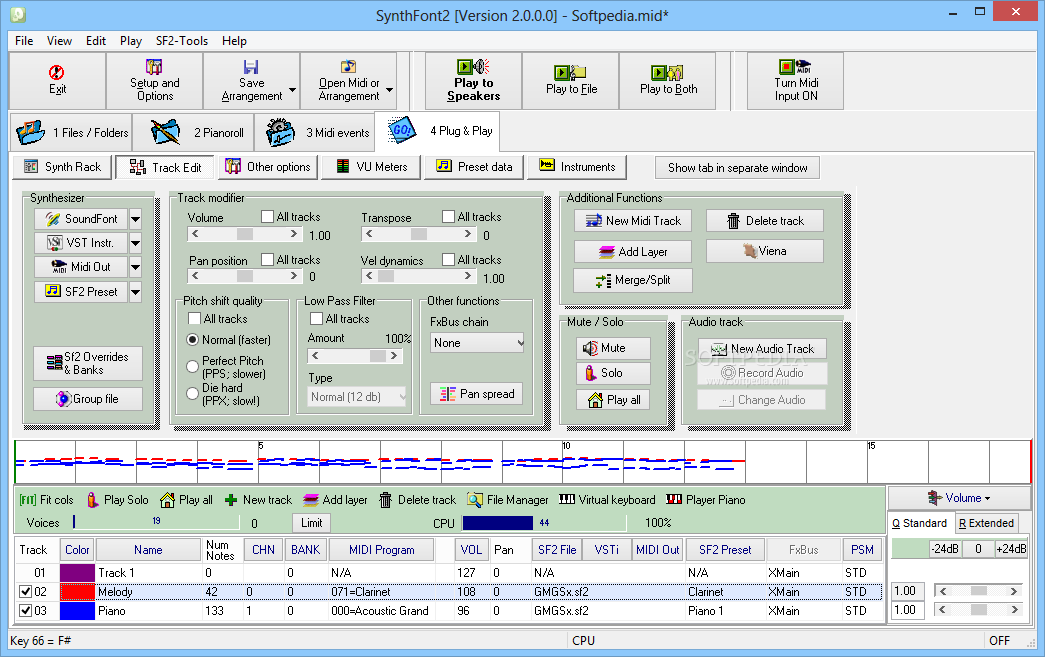Expand the SoundFont dropdown arrow

135,219
